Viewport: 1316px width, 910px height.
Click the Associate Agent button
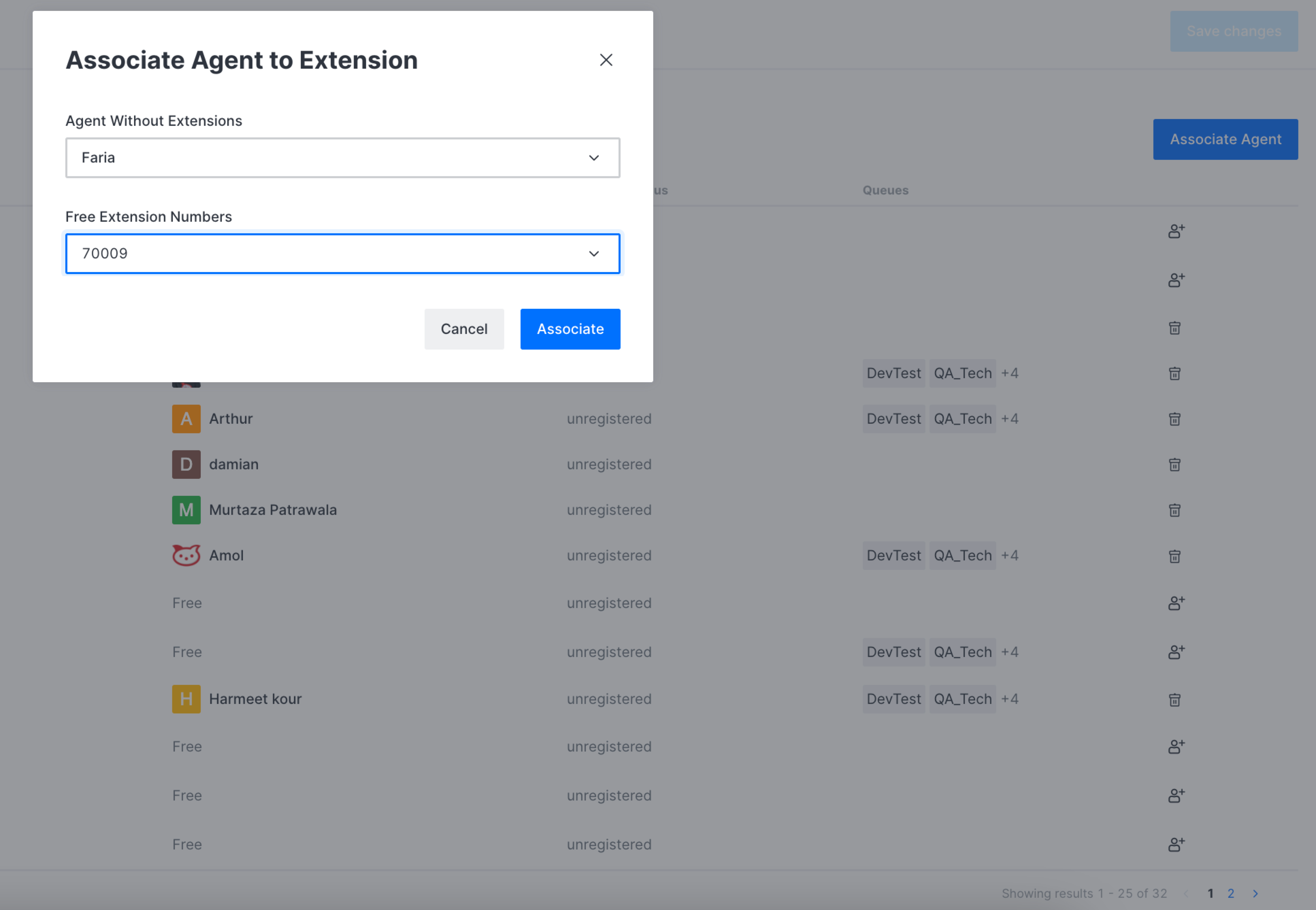point(1225,139)
